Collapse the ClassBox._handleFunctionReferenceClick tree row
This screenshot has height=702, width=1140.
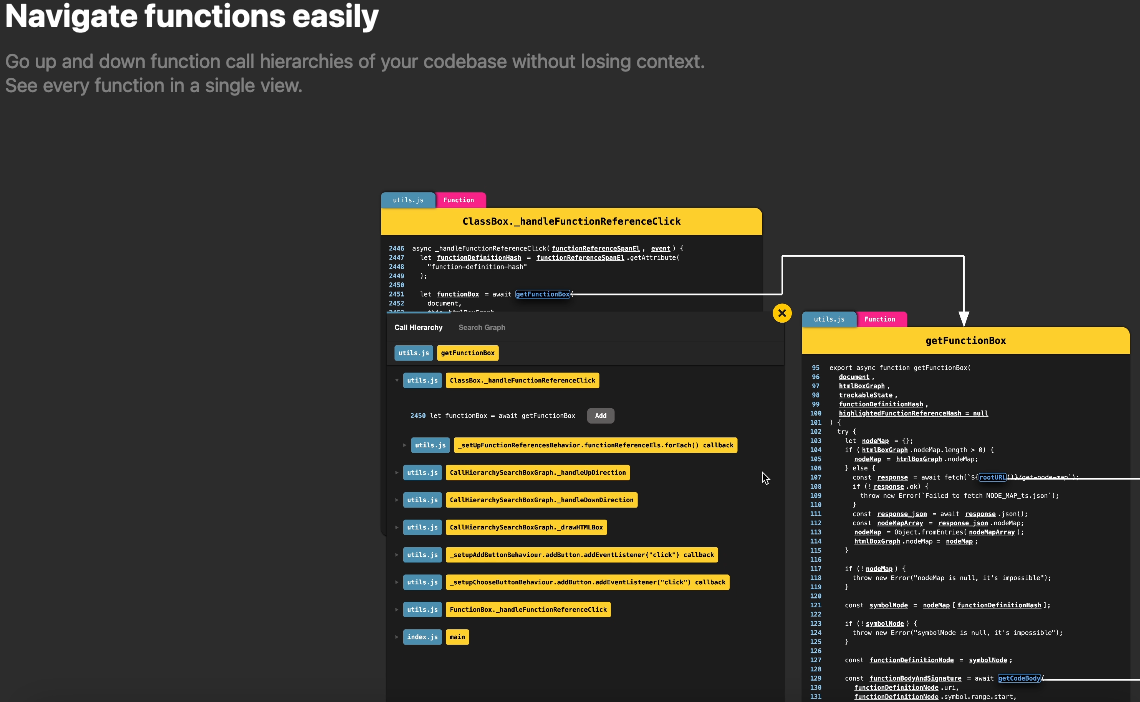click(x=397, y=380)
